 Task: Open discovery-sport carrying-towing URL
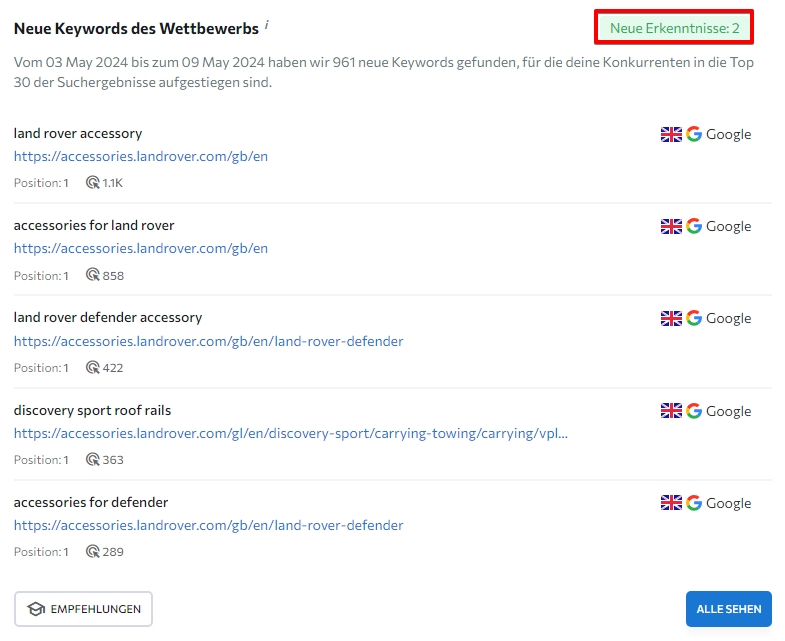tap(291, 433)
